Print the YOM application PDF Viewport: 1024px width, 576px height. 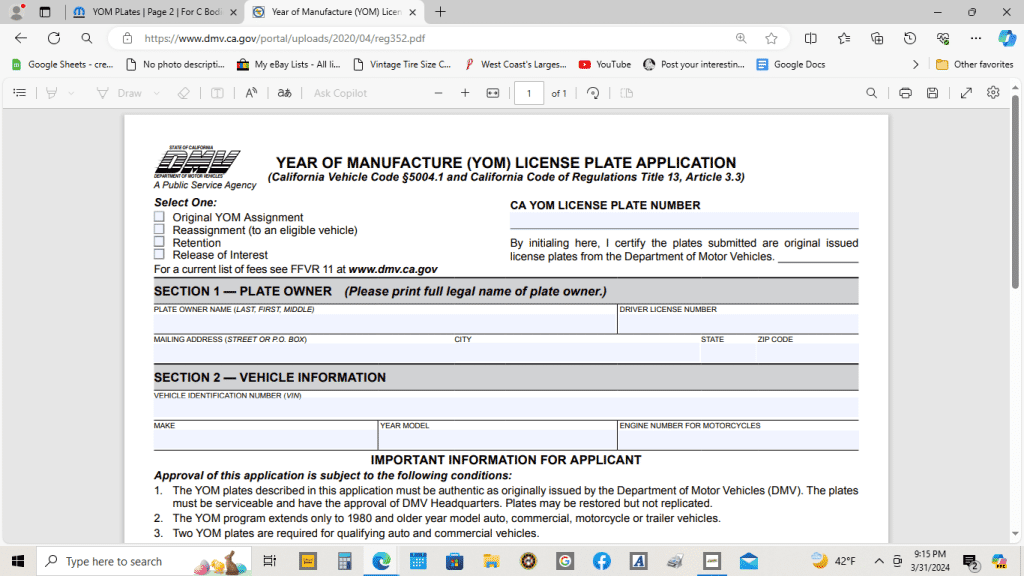coord(906,92)
